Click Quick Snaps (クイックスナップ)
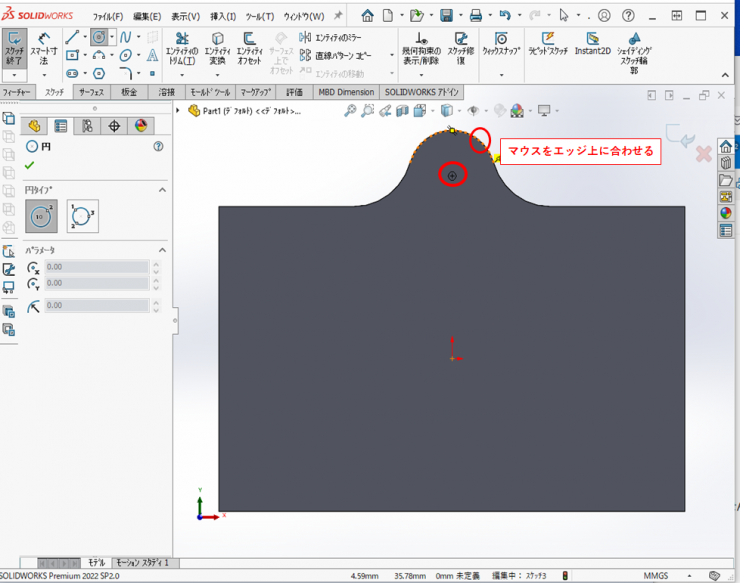 (x=501, y=45)
